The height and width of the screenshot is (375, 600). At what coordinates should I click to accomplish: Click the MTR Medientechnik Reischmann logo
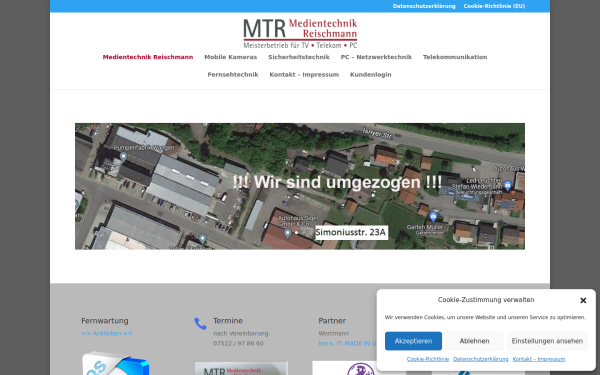tap(300, 33)
